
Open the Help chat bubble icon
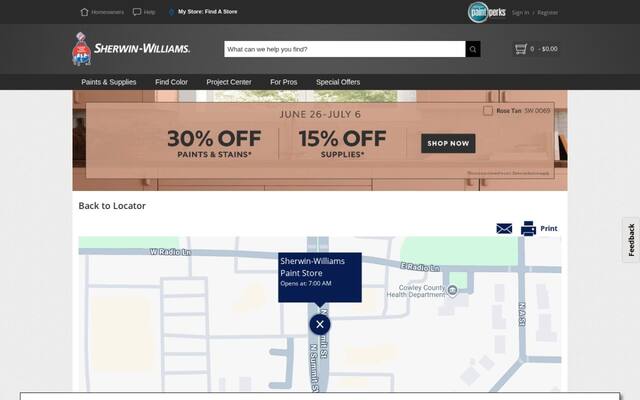(137, 12)
